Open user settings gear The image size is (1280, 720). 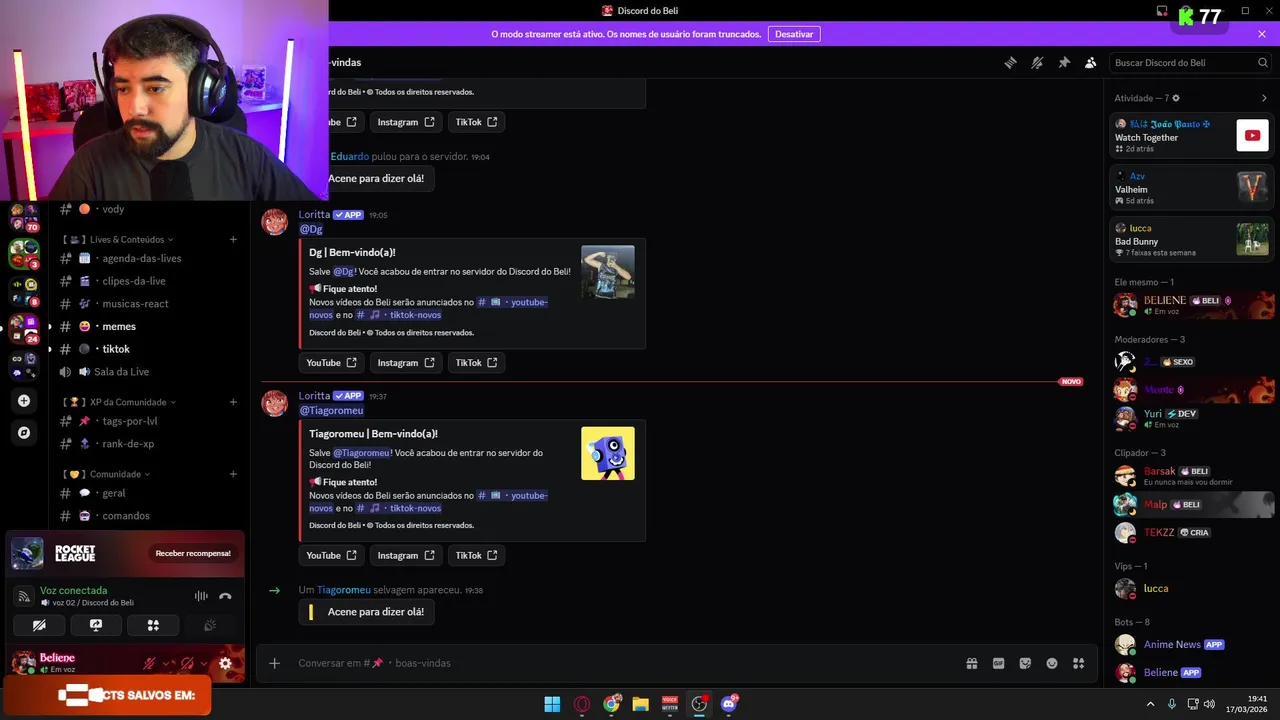[x=225, y=663]
